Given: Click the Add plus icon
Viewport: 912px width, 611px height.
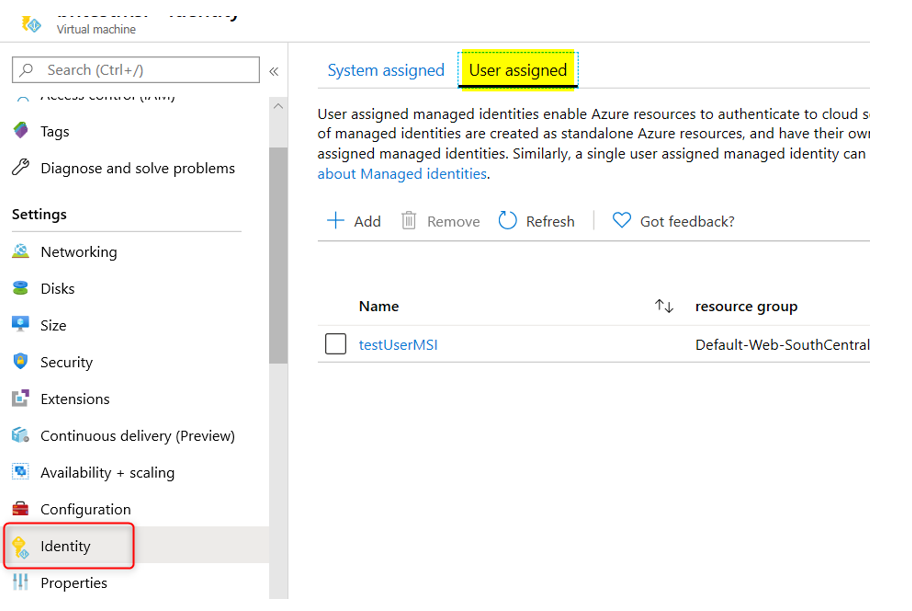Looking at the screenshot, I should [336, 221].
